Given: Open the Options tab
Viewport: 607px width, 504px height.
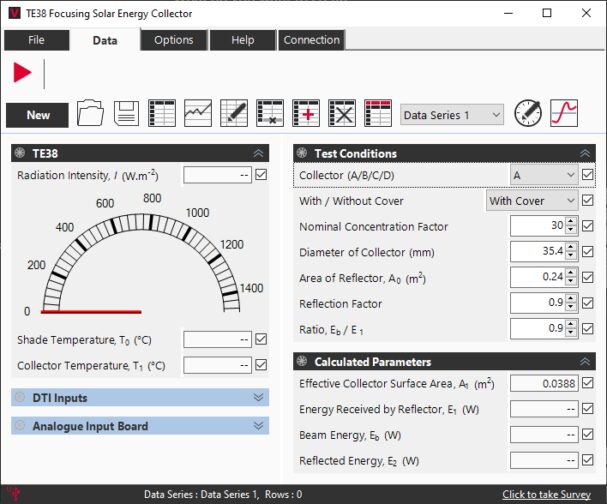Looking at the screenshot, I should pos(173,40).
